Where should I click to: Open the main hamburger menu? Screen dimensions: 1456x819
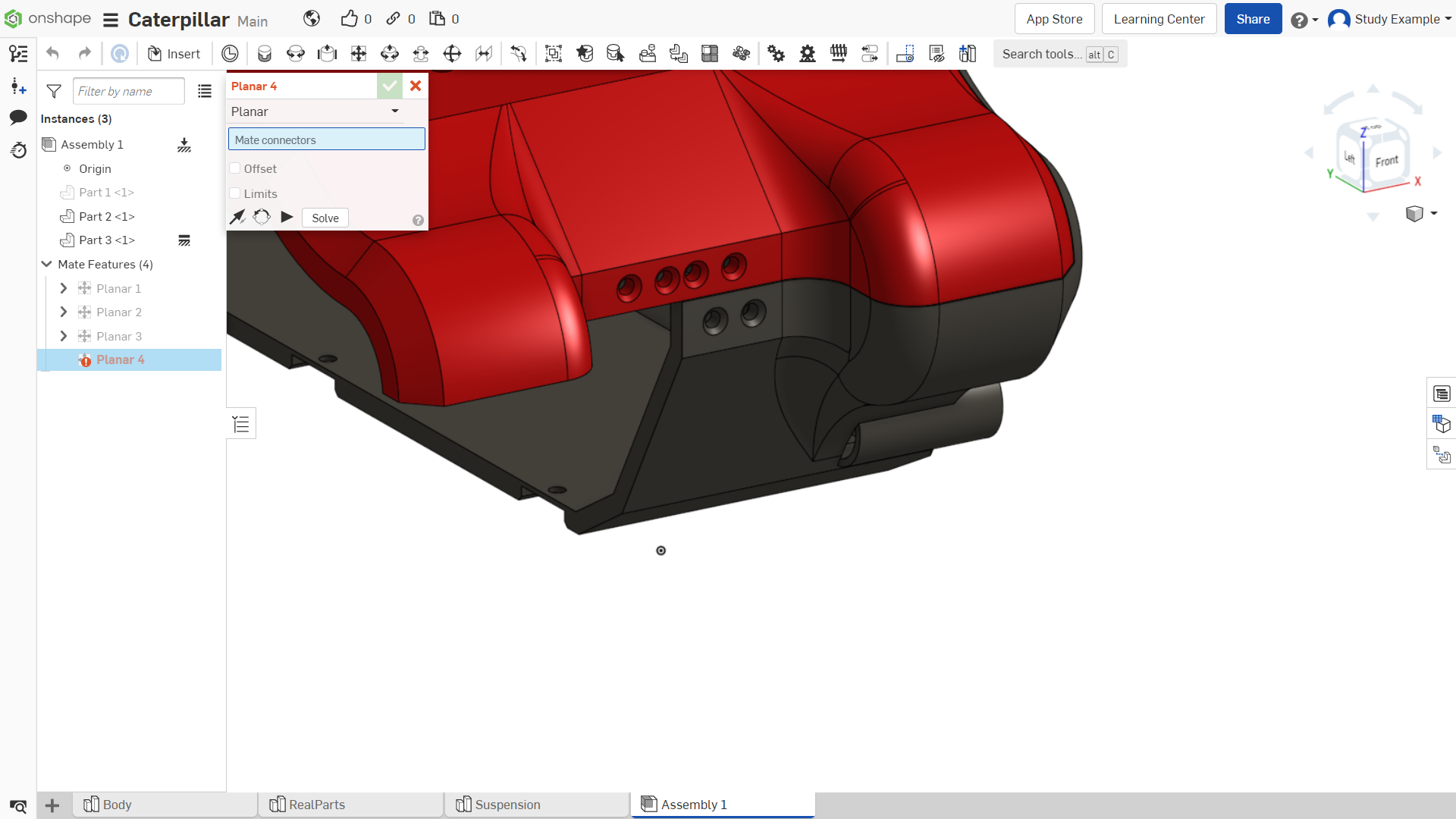coord(111,20)
